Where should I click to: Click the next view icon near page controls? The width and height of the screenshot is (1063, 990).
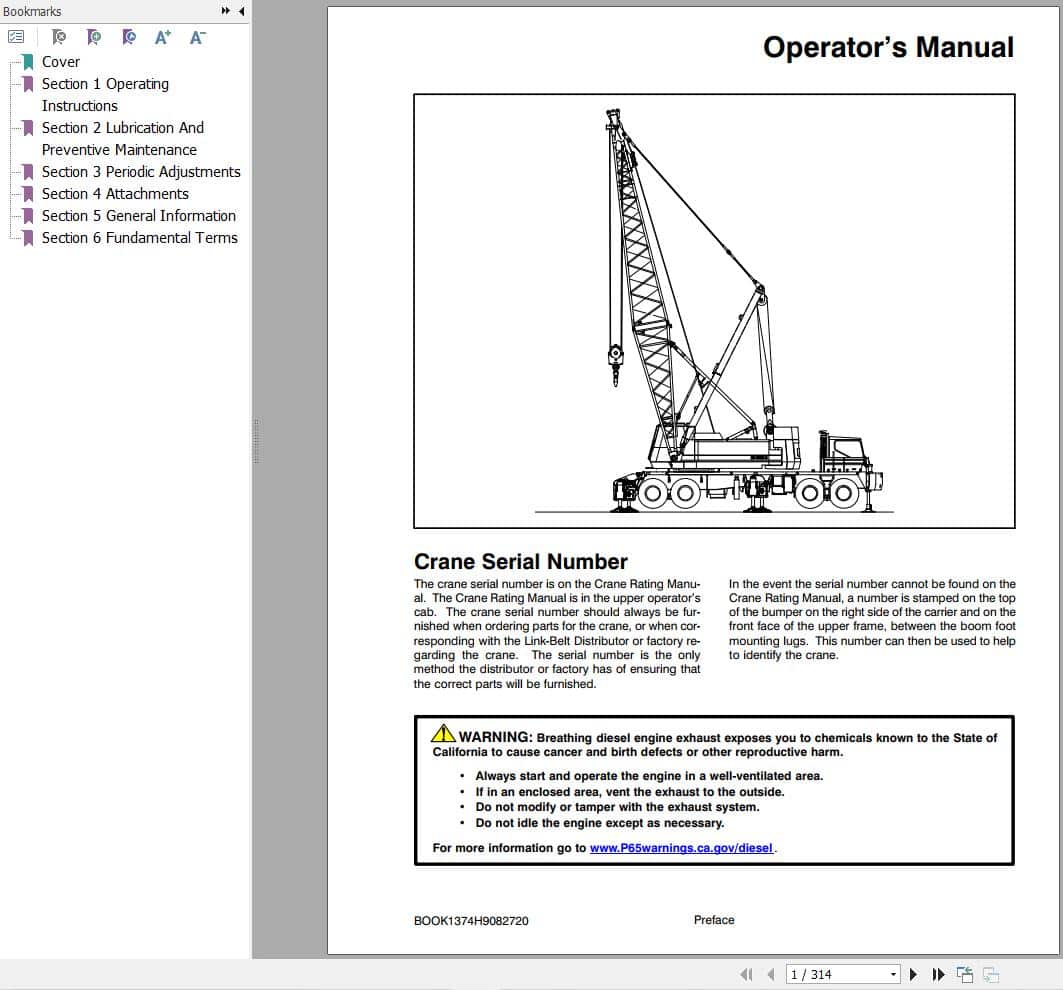click(991, 973)
